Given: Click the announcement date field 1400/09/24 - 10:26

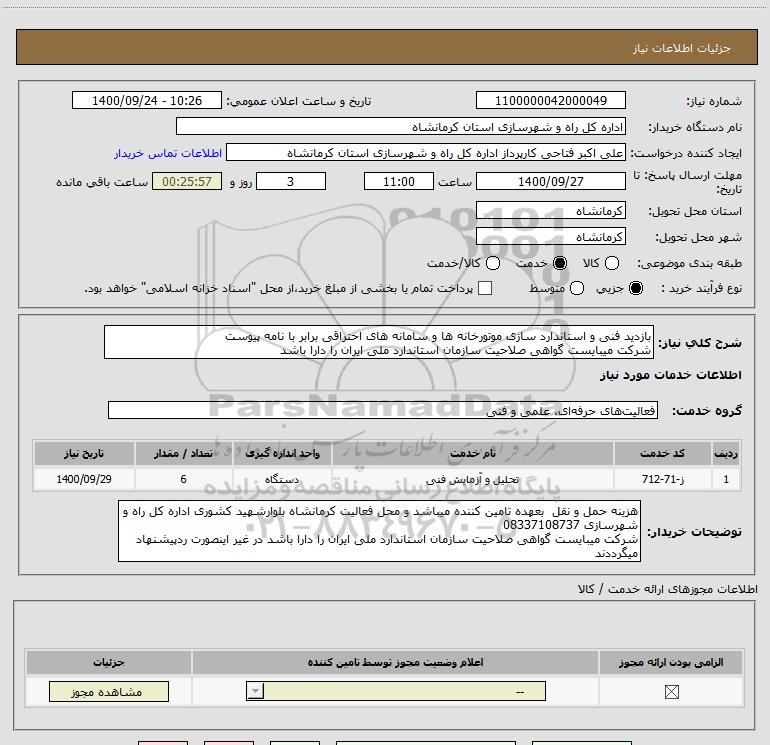Looking at the screenshot, I should tap(147, 100).
